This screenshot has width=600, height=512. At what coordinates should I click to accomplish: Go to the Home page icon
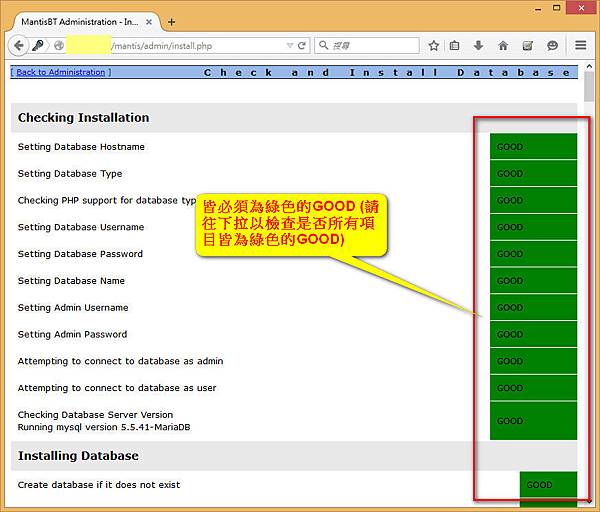[x=503, y=46]
